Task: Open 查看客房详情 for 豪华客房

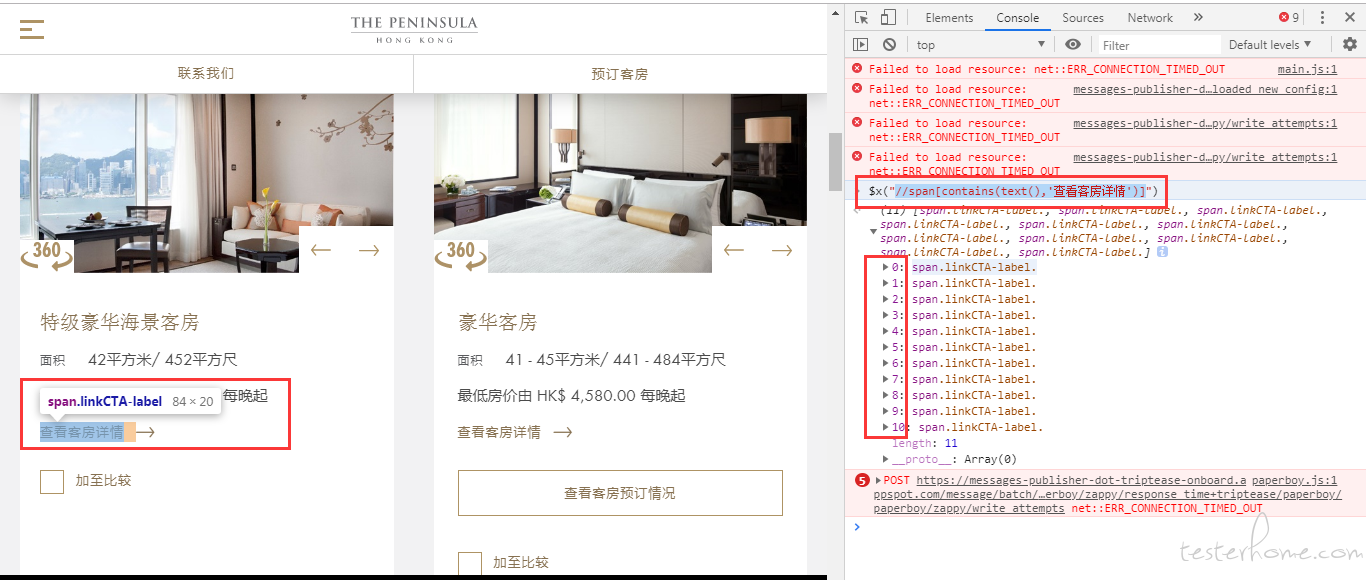Action: pyautogui.click(x=515, y=433)
